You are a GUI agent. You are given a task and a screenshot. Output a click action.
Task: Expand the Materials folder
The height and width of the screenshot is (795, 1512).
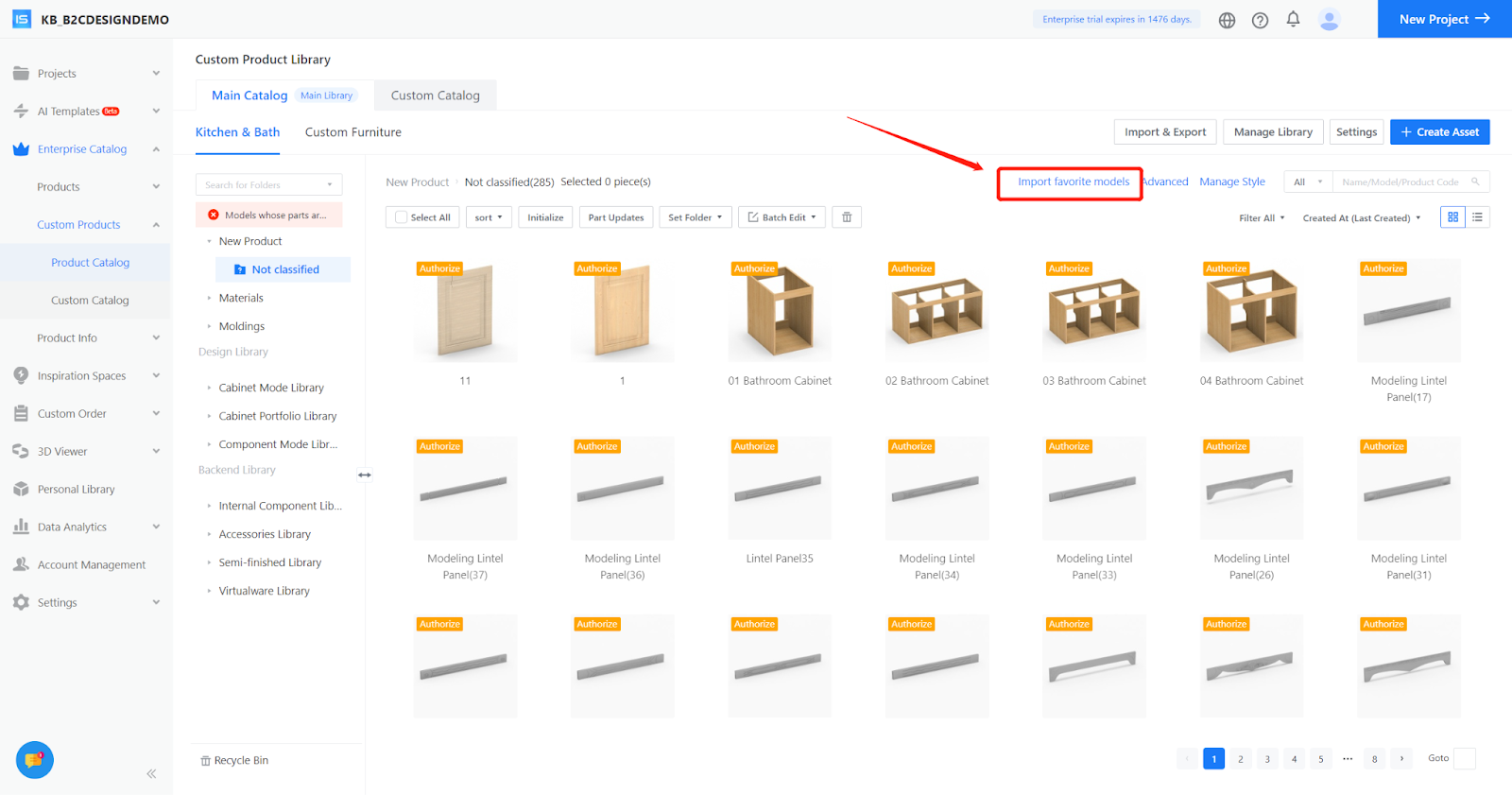tap(209, 298)
